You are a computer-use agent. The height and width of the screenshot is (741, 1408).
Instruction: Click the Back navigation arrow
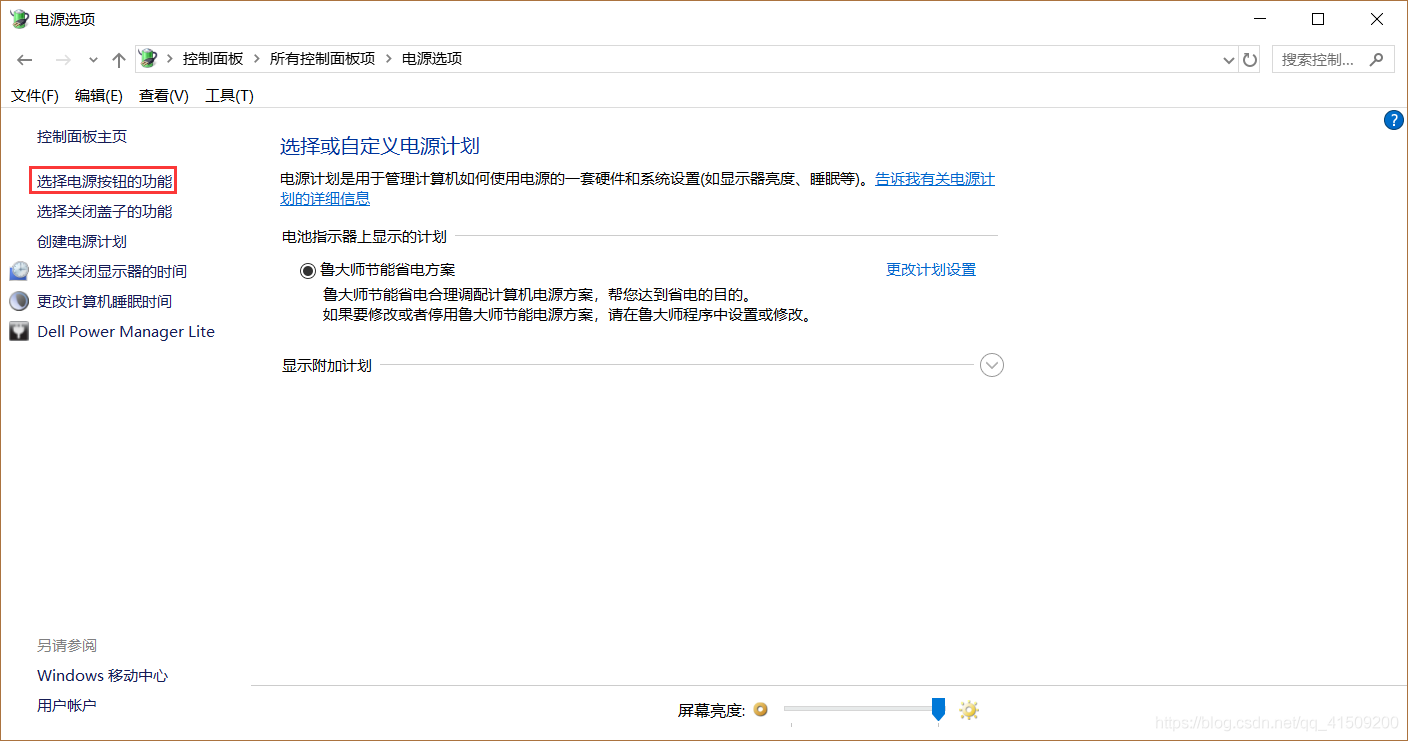click(x=25, y=60)
